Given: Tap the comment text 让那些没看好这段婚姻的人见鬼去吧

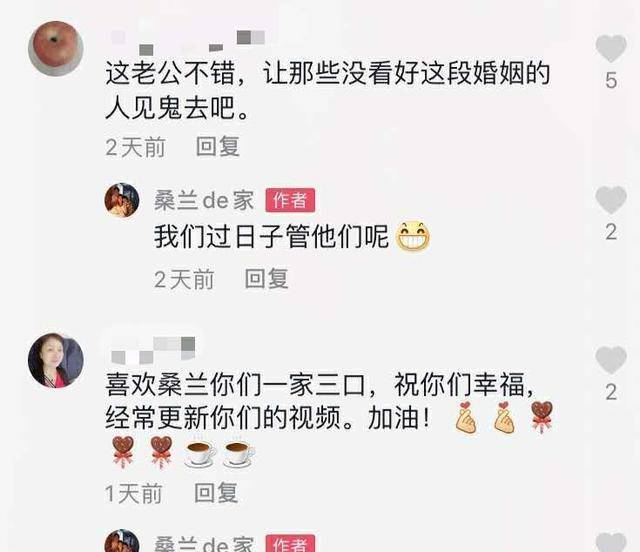Looking at the screenshot, I should 328,91.
